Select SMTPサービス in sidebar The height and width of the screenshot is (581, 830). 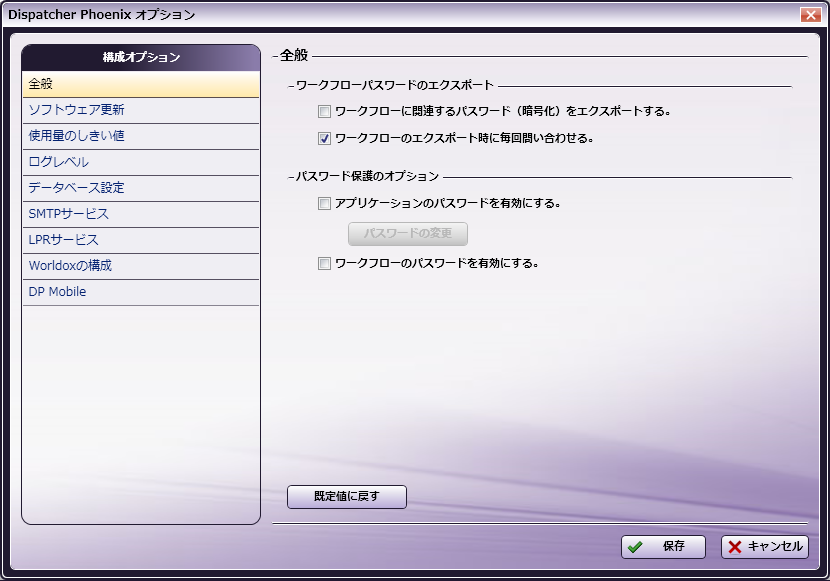coord(141,214)
